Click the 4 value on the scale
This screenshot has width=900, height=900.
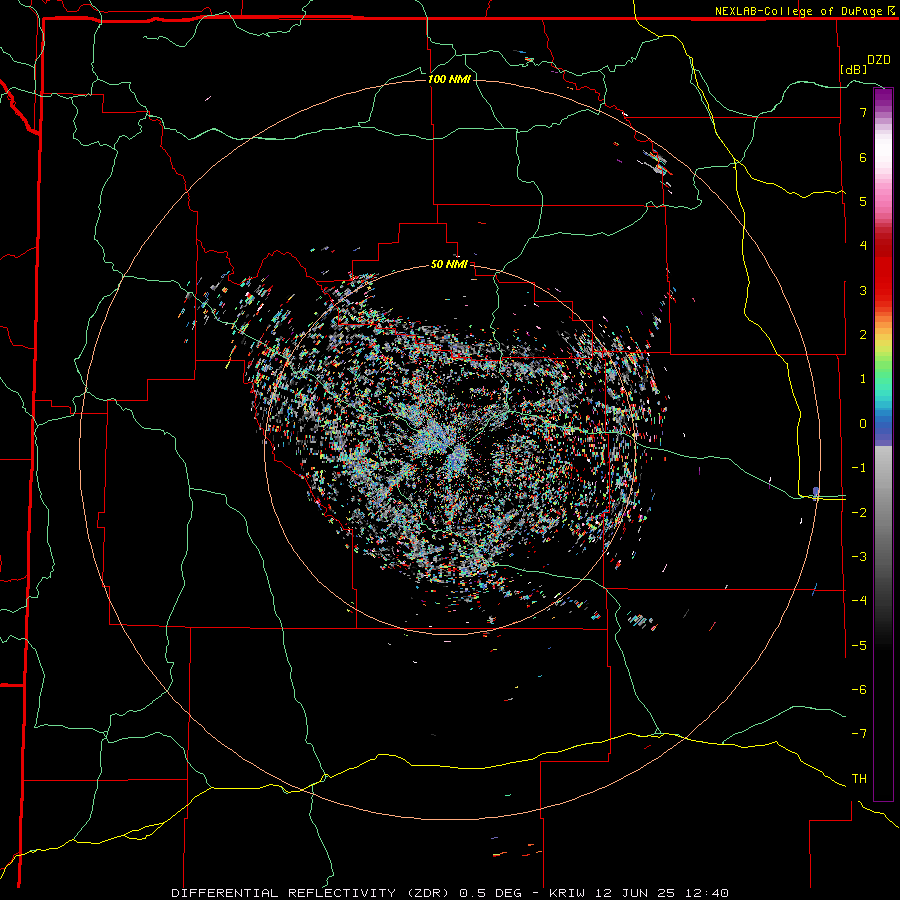(x=863, y=246)
